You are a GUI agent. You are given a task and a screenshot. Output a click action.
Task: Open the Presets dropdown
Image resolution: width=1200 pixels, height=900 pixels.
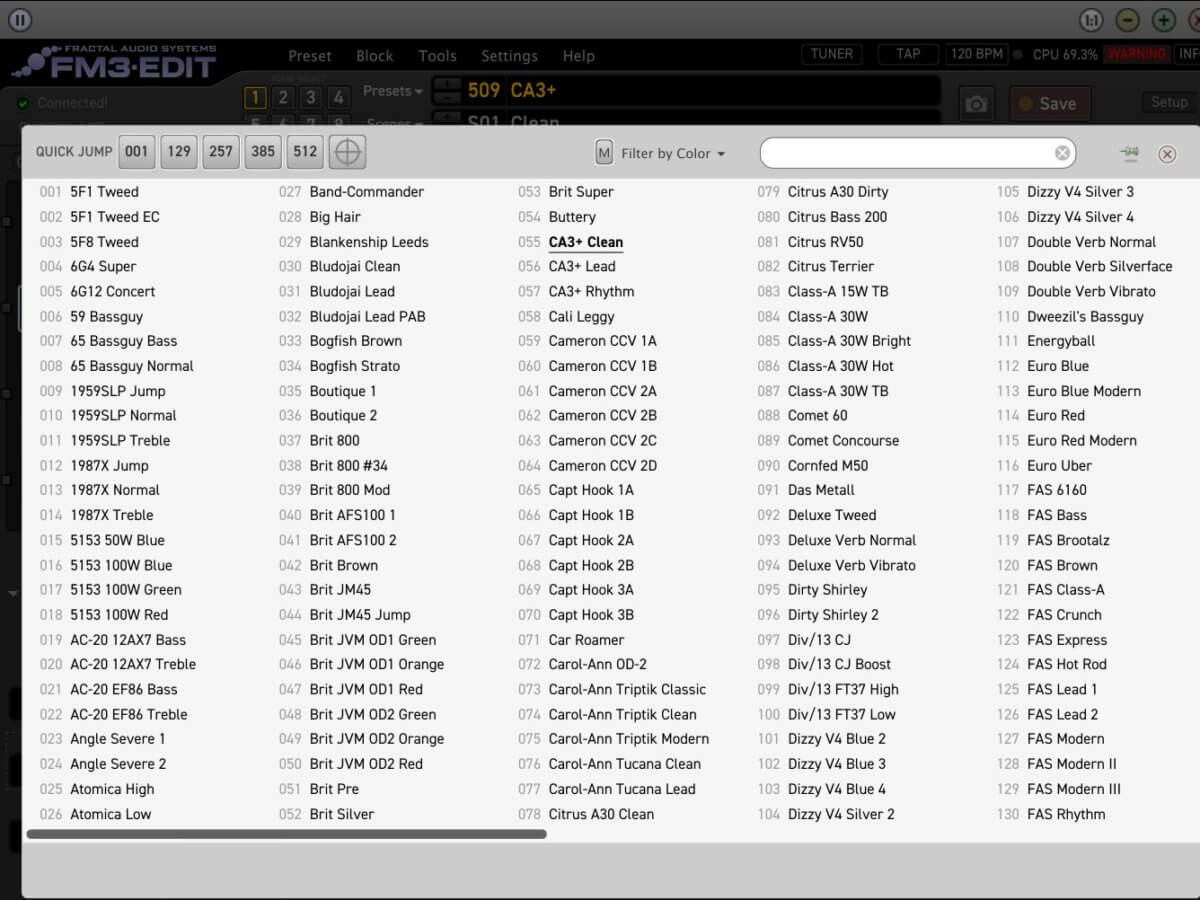(393, 91)
